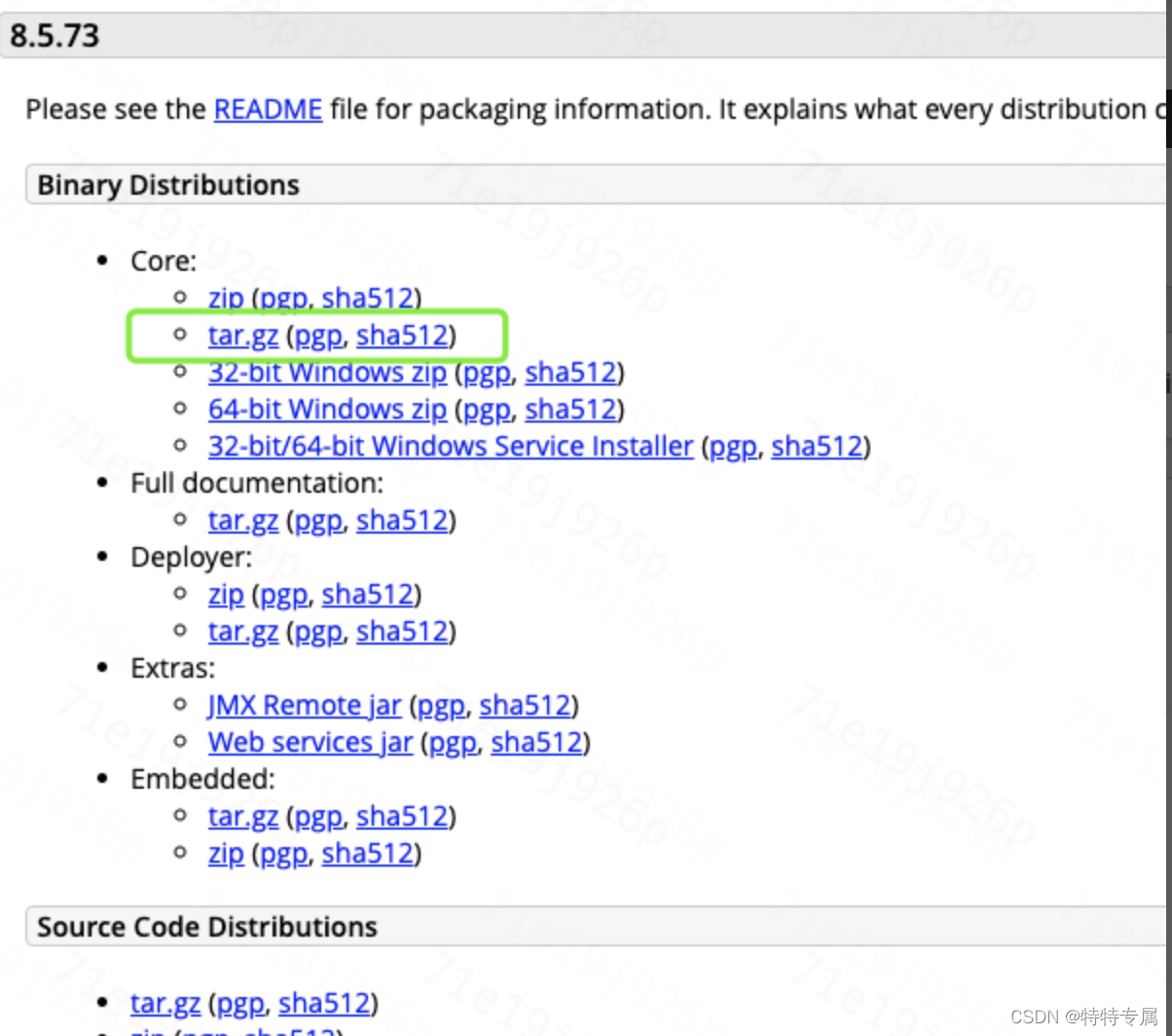Open sha512 checksum for 64-bit Windows zip
The image size is (1172, 1036).
571,409
